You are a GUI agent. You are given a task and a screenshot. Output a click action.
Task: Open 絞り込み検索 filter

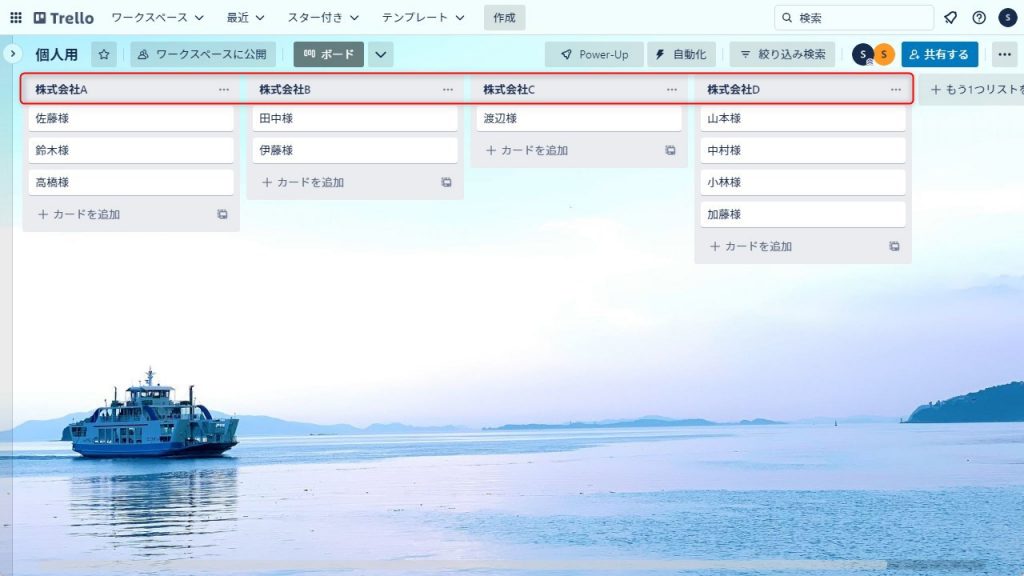point(782,55)
